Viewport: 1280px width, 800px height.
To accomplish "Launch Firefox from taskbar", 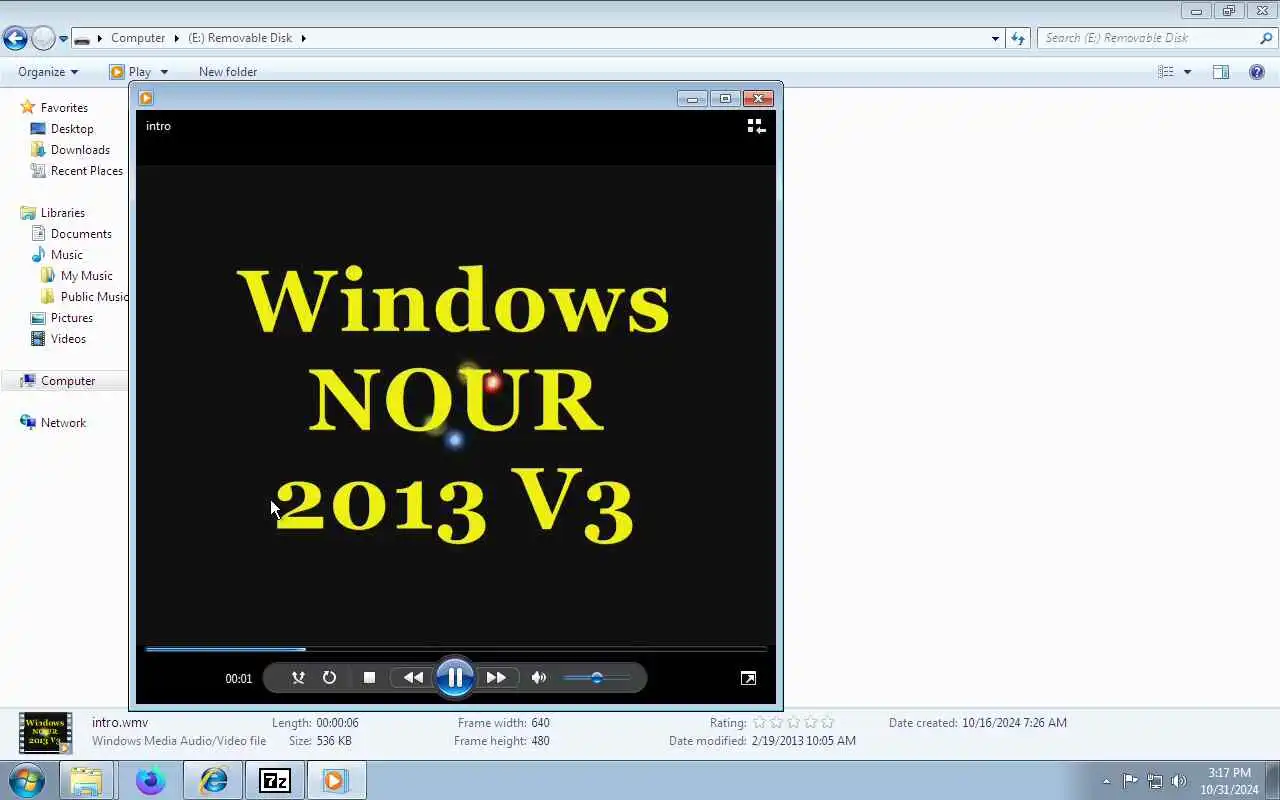I will 150,780.
